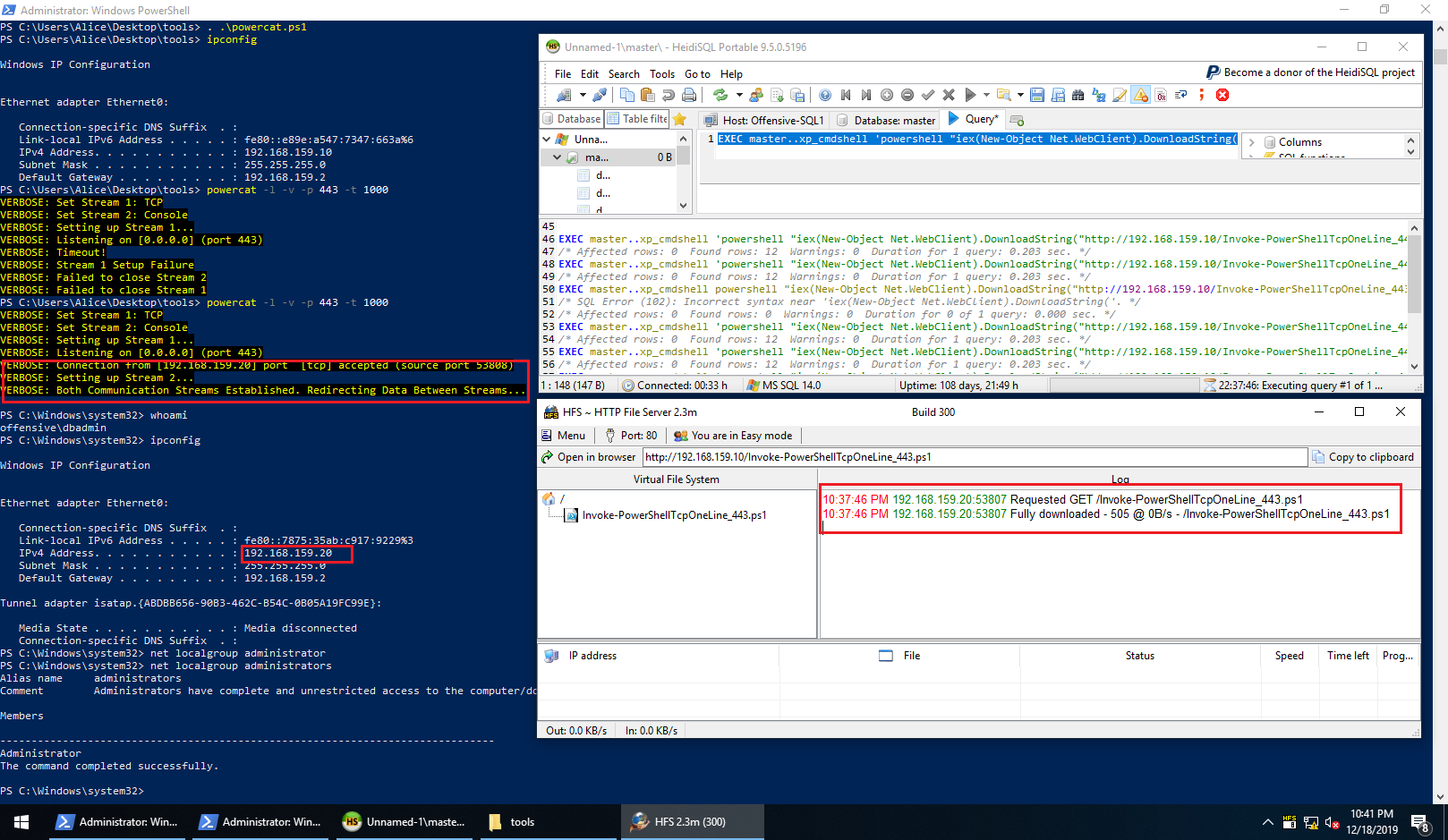This screenshot has height=840, width=1448.
Task: Click the green Refresh icon in HeidiSQL
Action: (720, 95)
